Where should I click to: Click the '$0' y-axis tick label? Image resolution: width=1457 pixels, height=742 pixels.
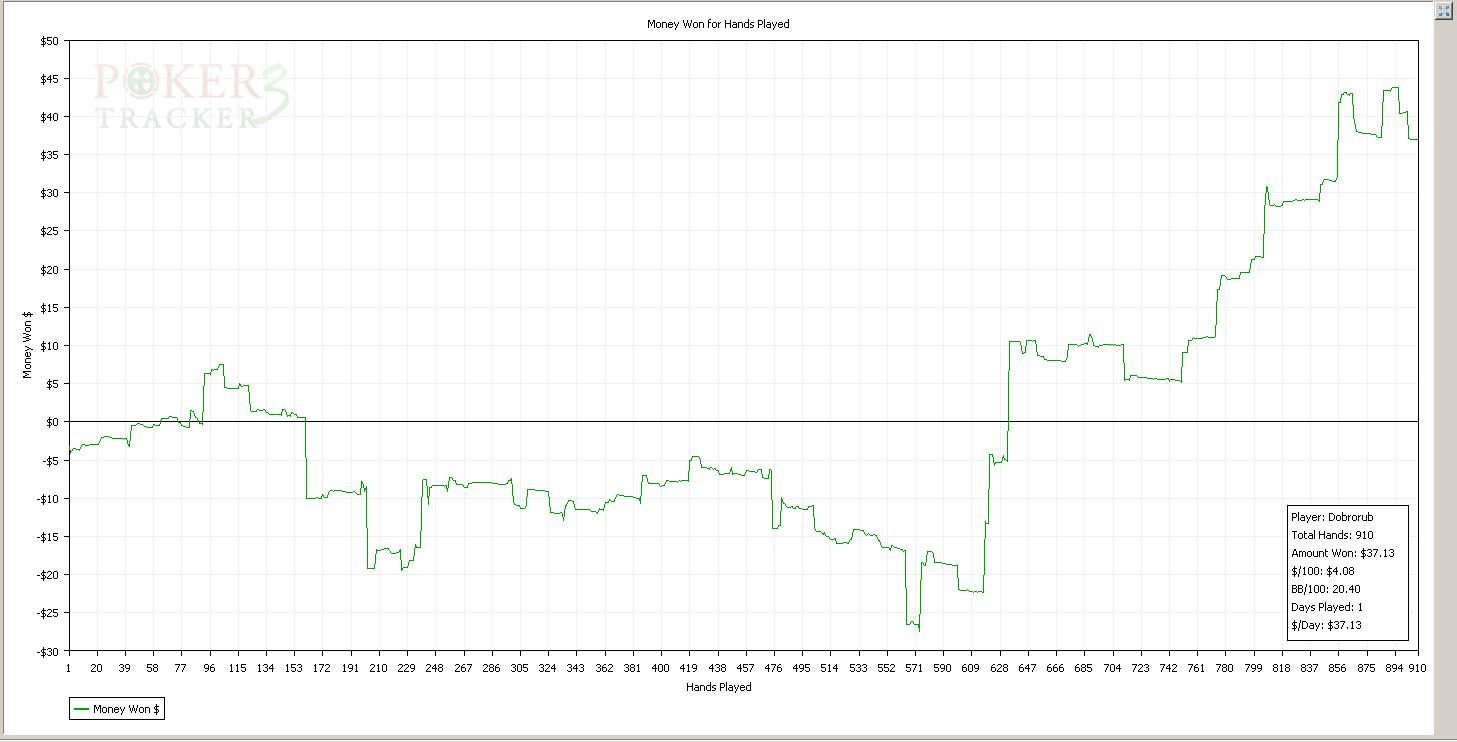tap(53, 422)
